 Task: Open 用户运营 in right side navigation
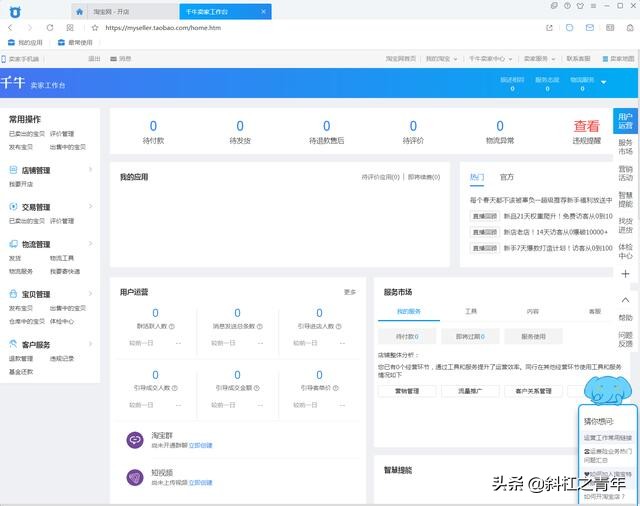coord(625,121)
